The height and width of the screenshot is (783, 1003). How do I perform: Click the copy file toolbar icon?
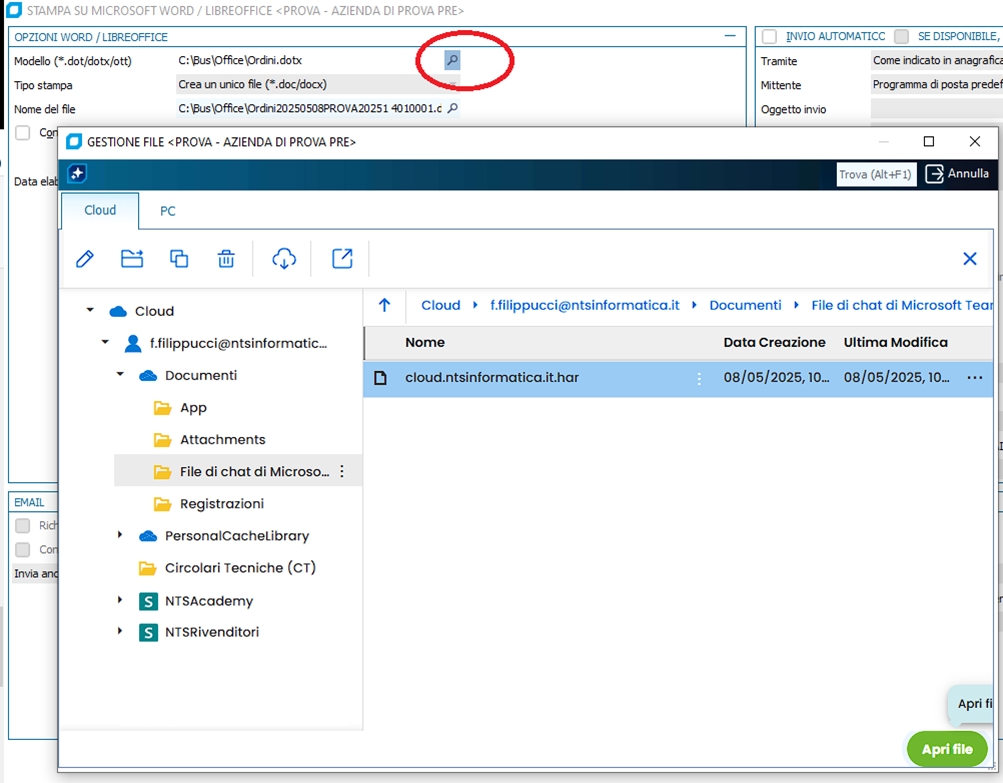point(179,259)
